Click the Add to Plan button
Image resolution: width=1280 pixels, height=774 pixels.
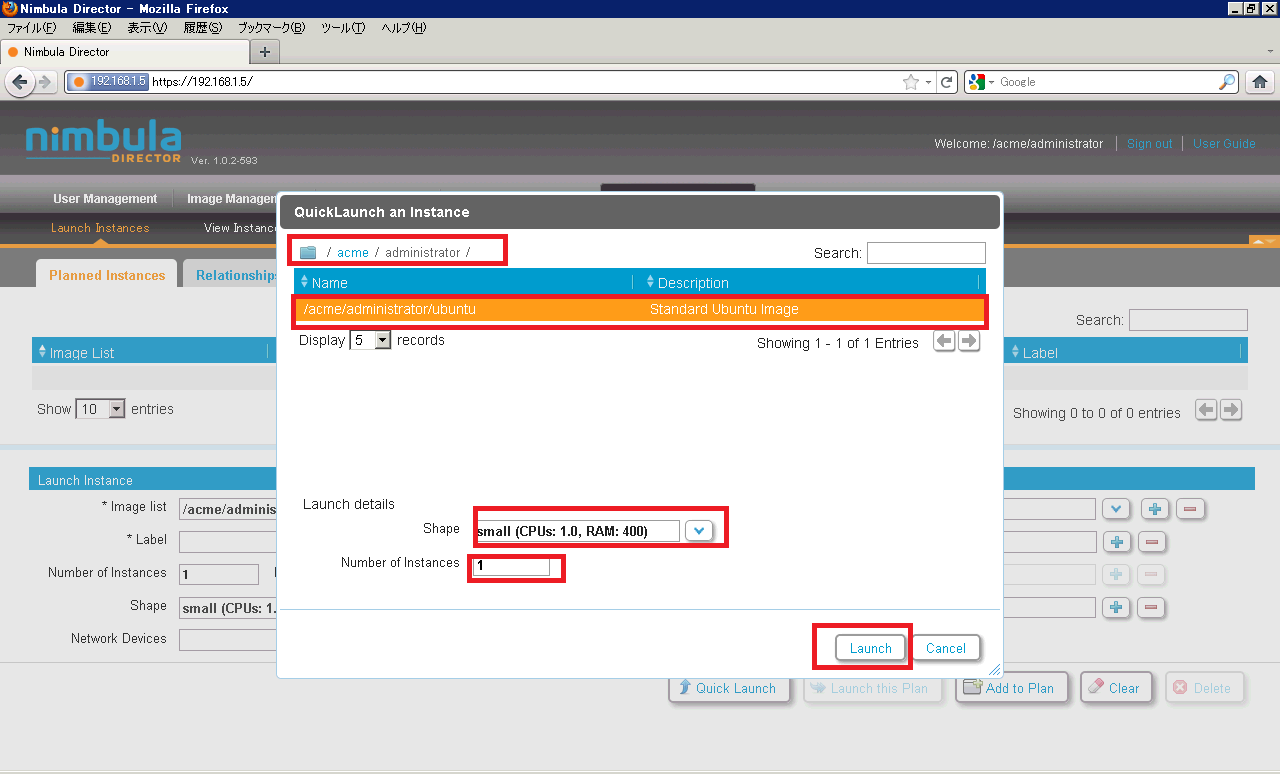tap(1011, 688)
